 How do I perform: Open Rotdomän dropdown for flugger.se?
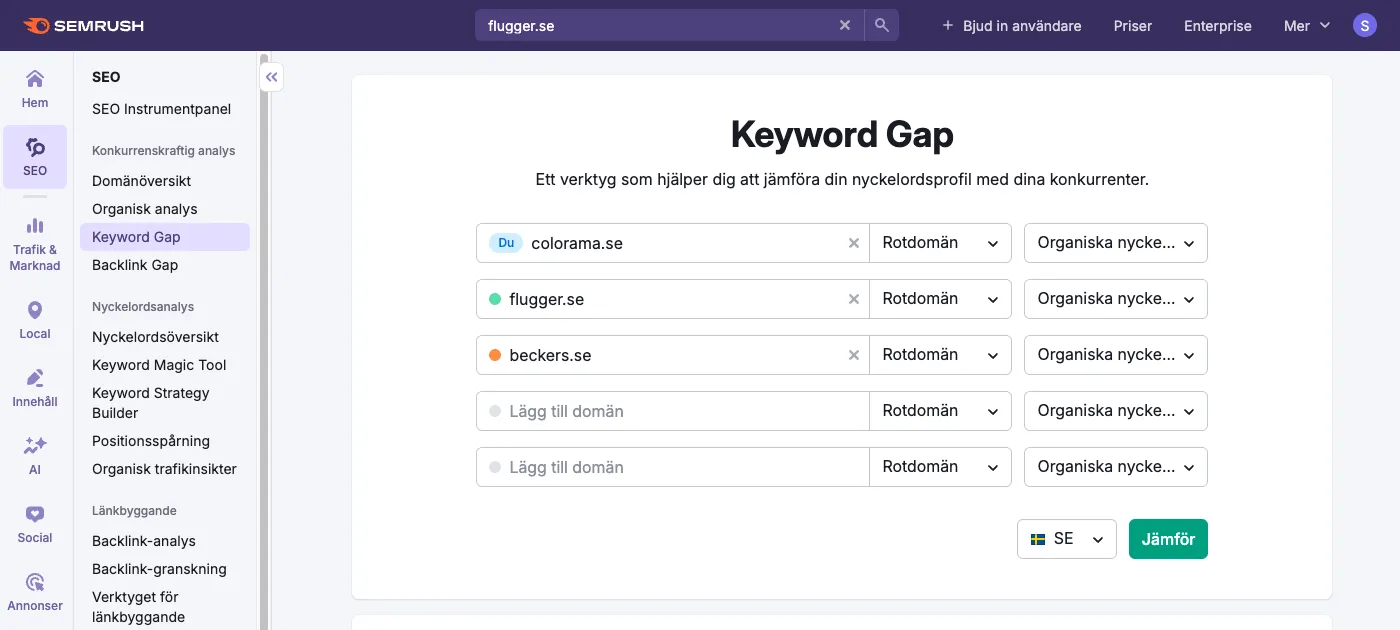pyautogui.click(x=940, y=299)
